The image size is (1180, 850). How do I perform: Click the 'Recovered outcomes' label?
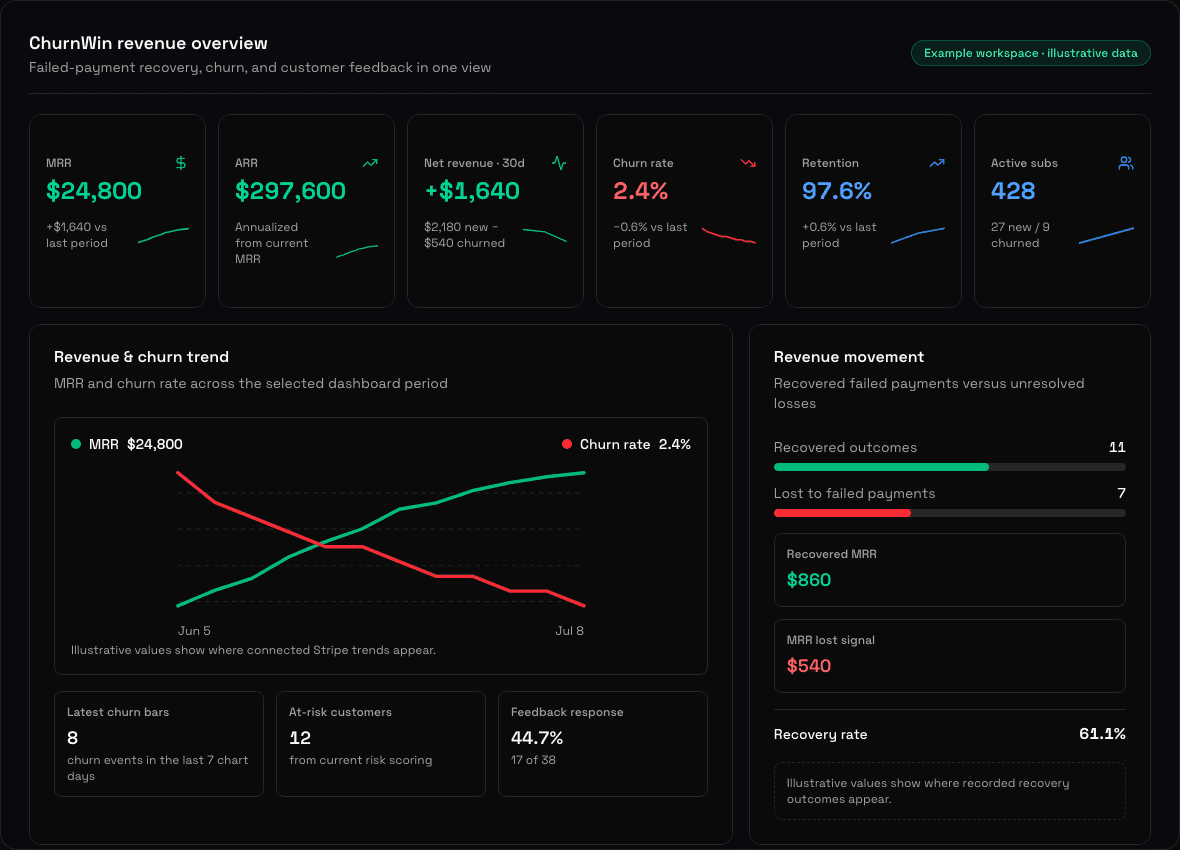tap(845, 447)
